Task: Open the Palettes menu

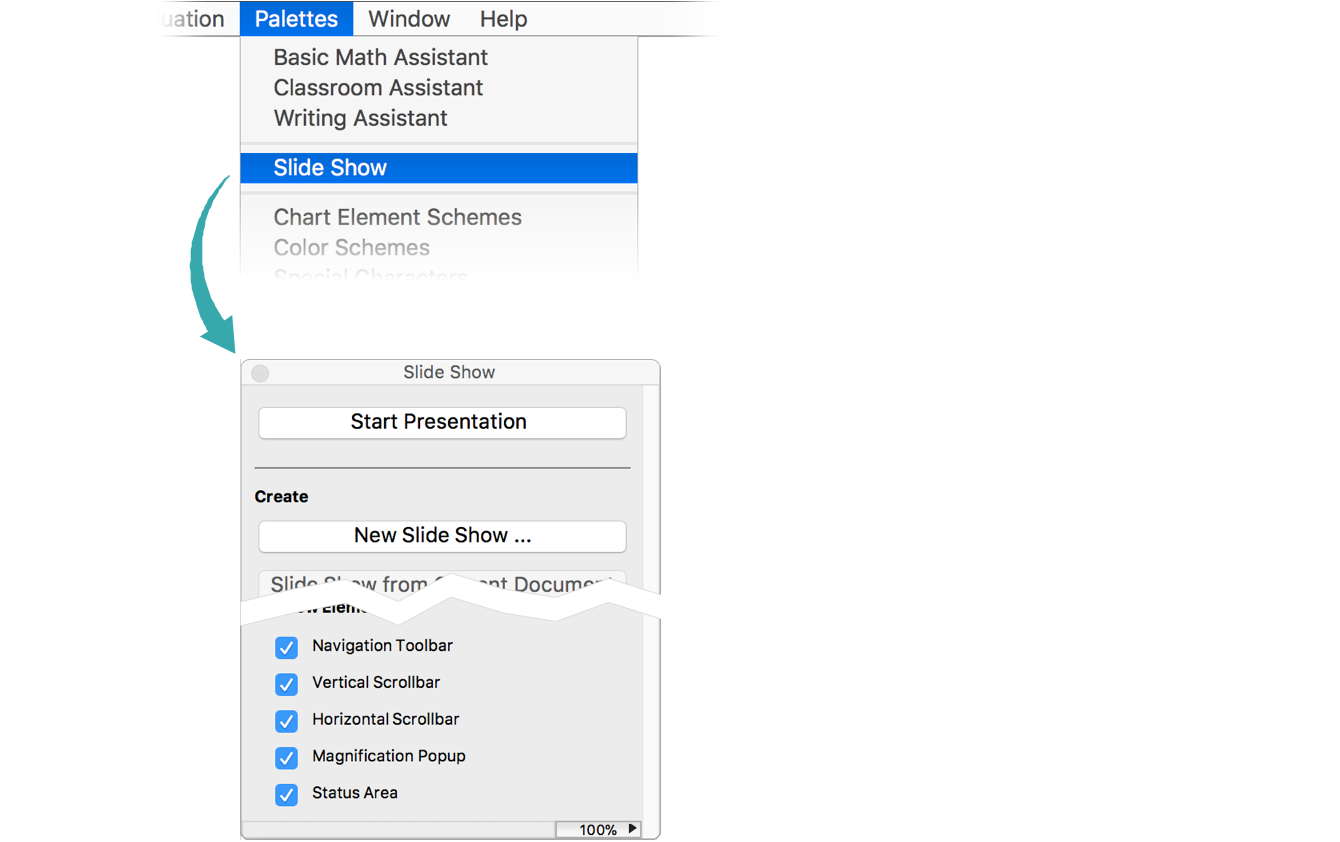Action: [x=296, y=19]
